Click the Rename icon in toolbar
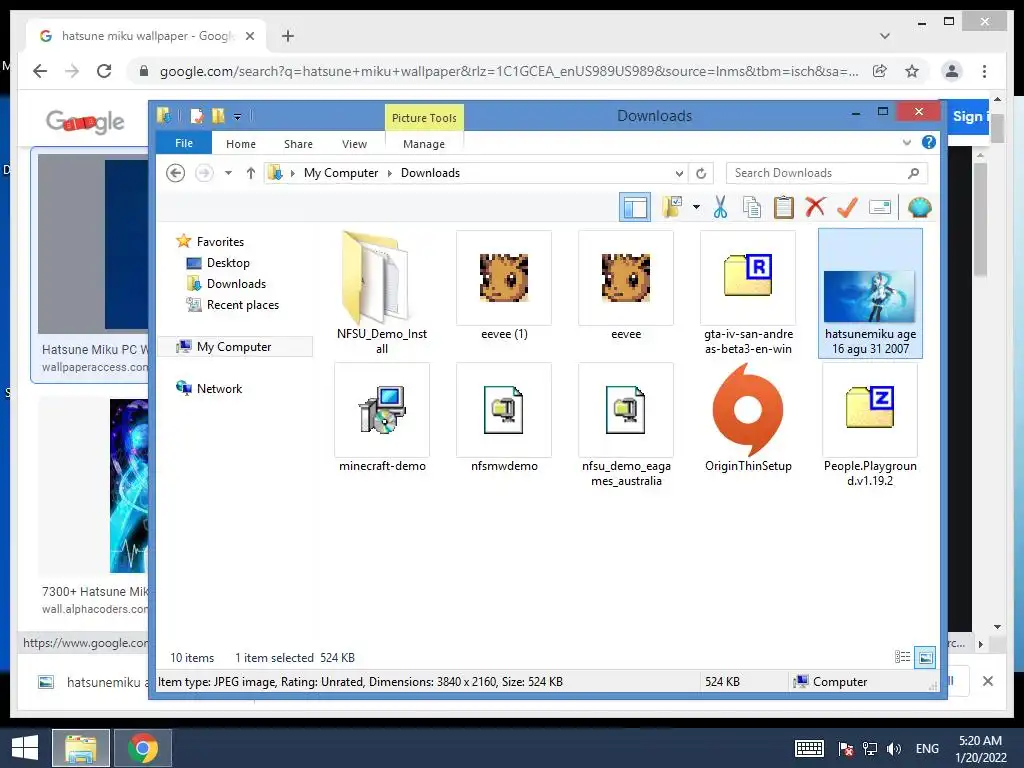Image resolution: width=1024 pixels, height=768 pixels. pyautogui.click(x=880, y=208)
